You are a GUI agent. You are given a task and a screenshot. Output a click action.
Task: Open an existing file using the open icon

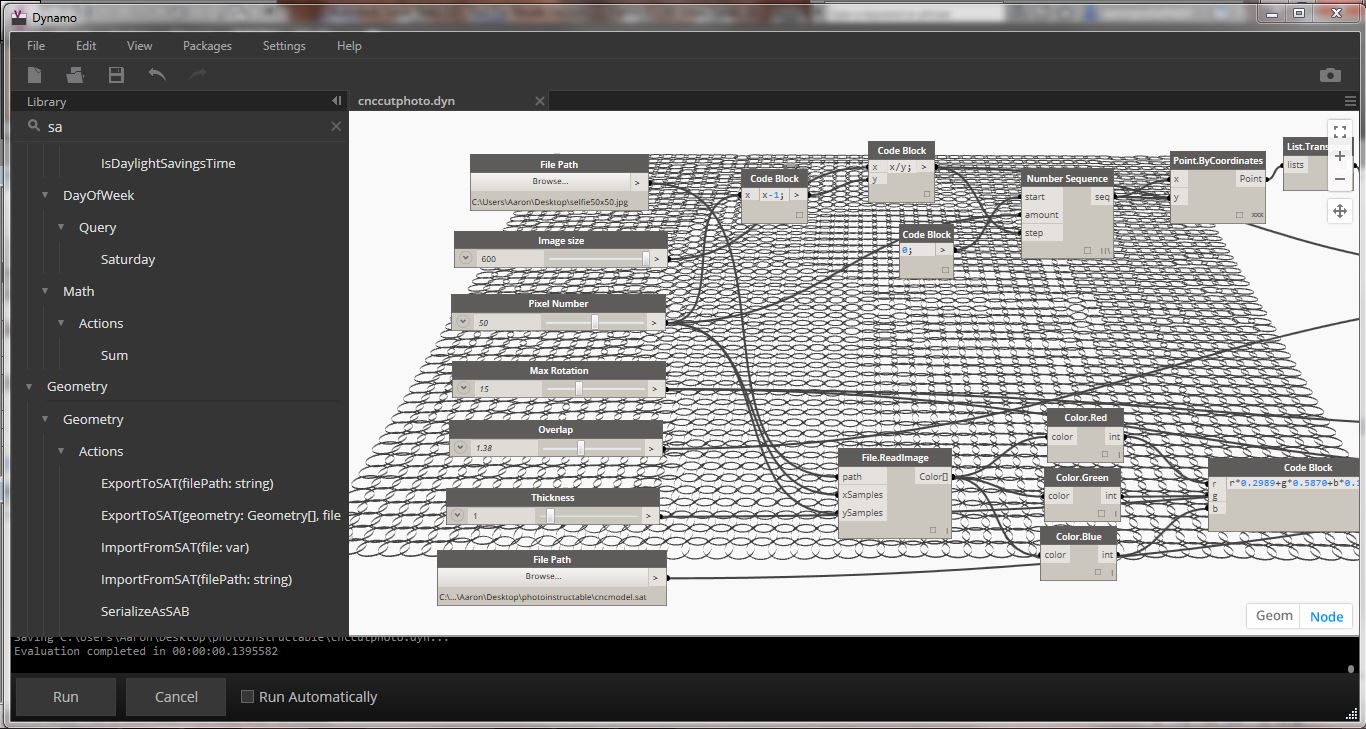click(75, 74)
